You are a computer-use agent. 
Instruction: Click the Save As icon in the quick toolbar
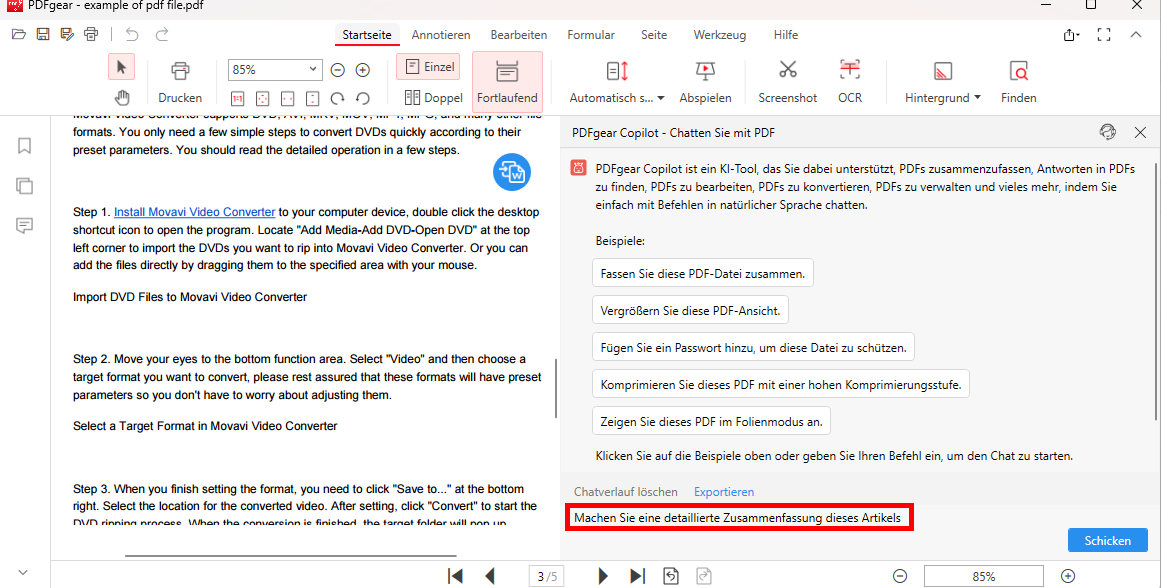(67, 34)
